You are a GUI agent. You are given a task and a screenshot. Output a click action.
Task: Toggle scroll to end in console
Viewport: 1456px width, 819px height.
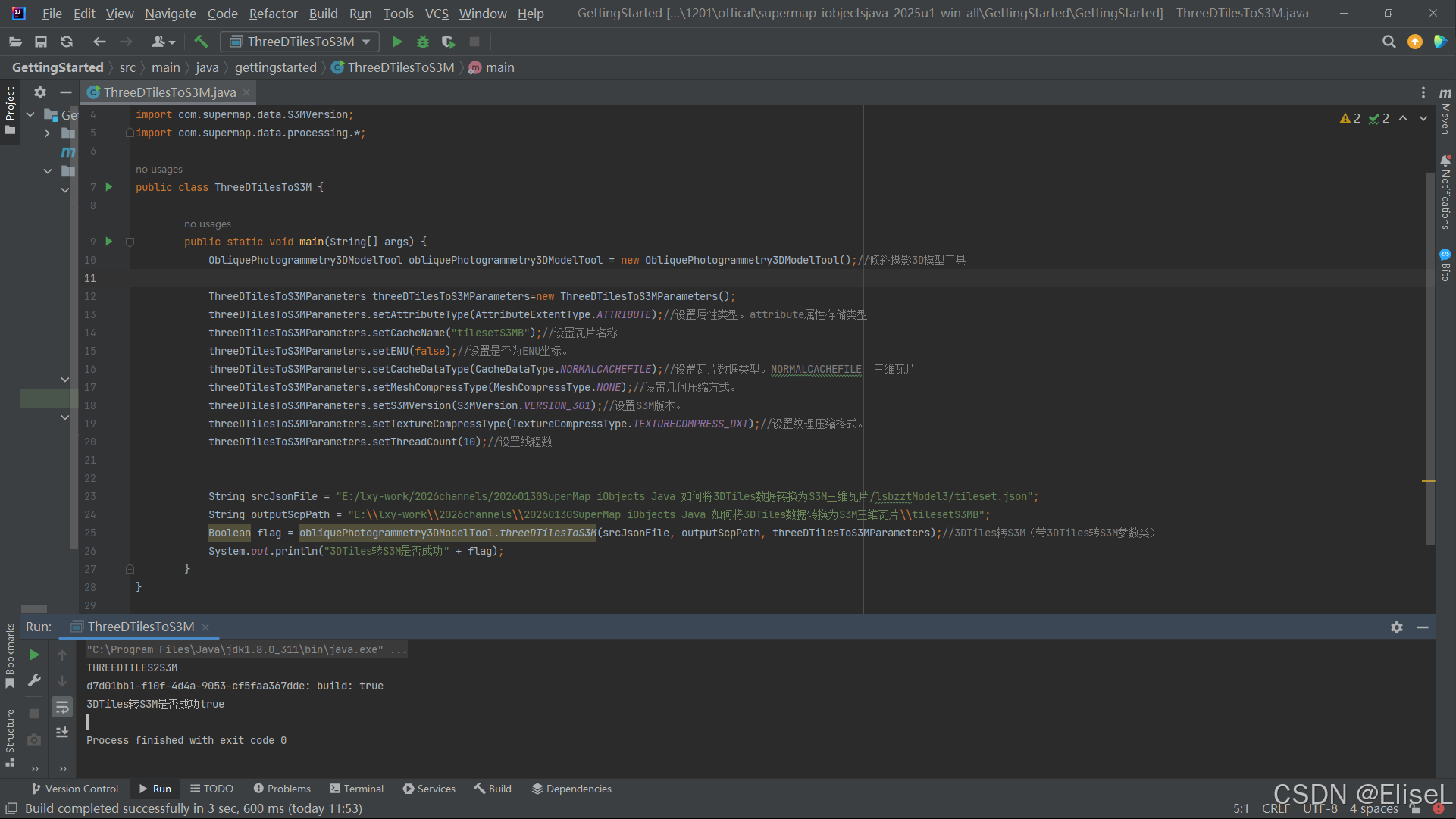62,732
